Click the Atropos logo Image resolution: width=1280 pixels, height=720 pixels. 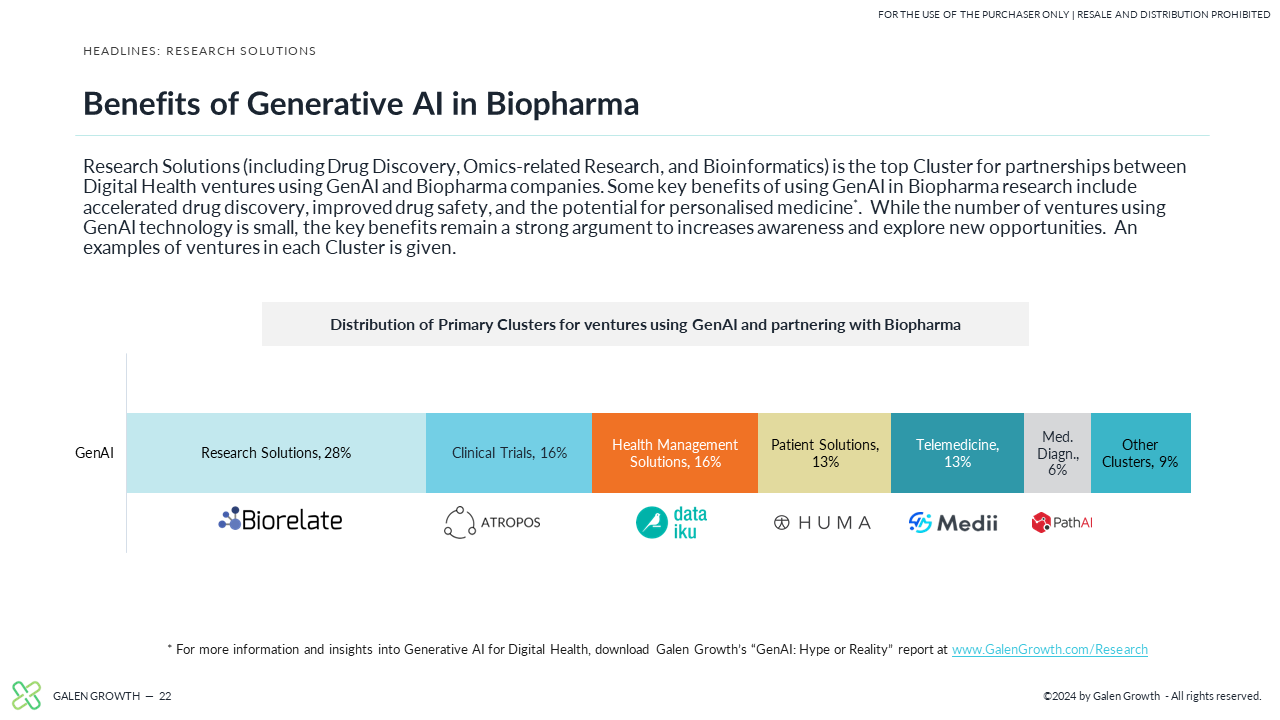[x=492, y=522]
